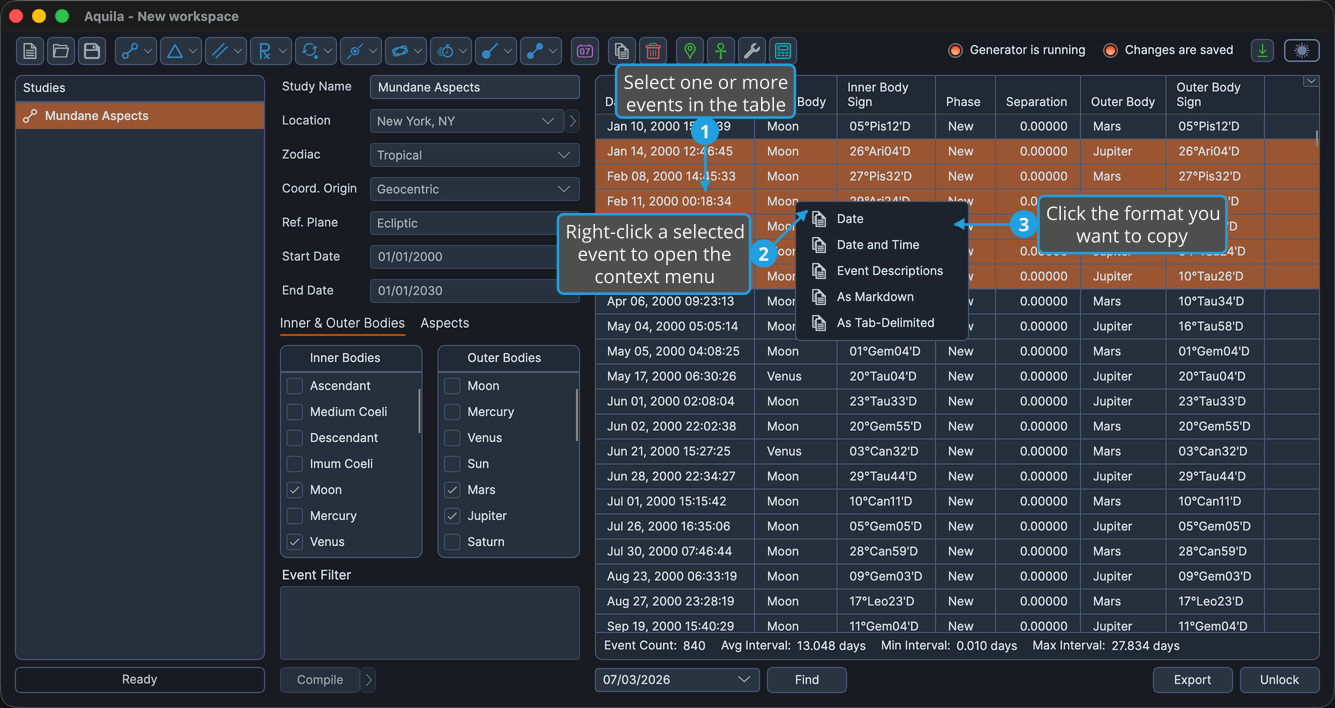Click the sun theme toggle icon

[1301, 51]
